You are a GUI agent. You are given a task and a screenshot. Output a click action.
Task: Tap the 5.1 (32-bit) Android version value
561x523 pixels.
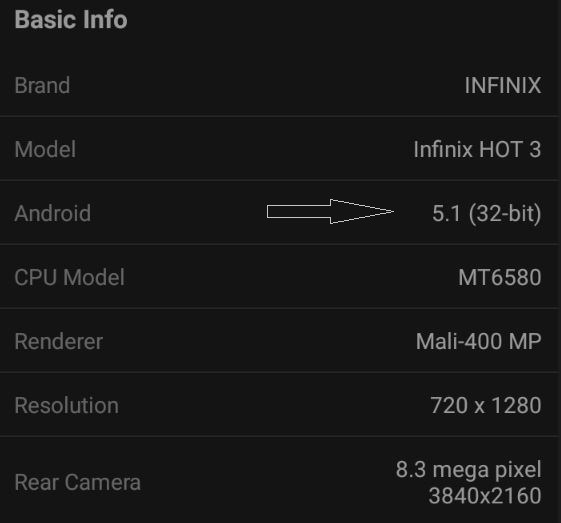[487, 214]
